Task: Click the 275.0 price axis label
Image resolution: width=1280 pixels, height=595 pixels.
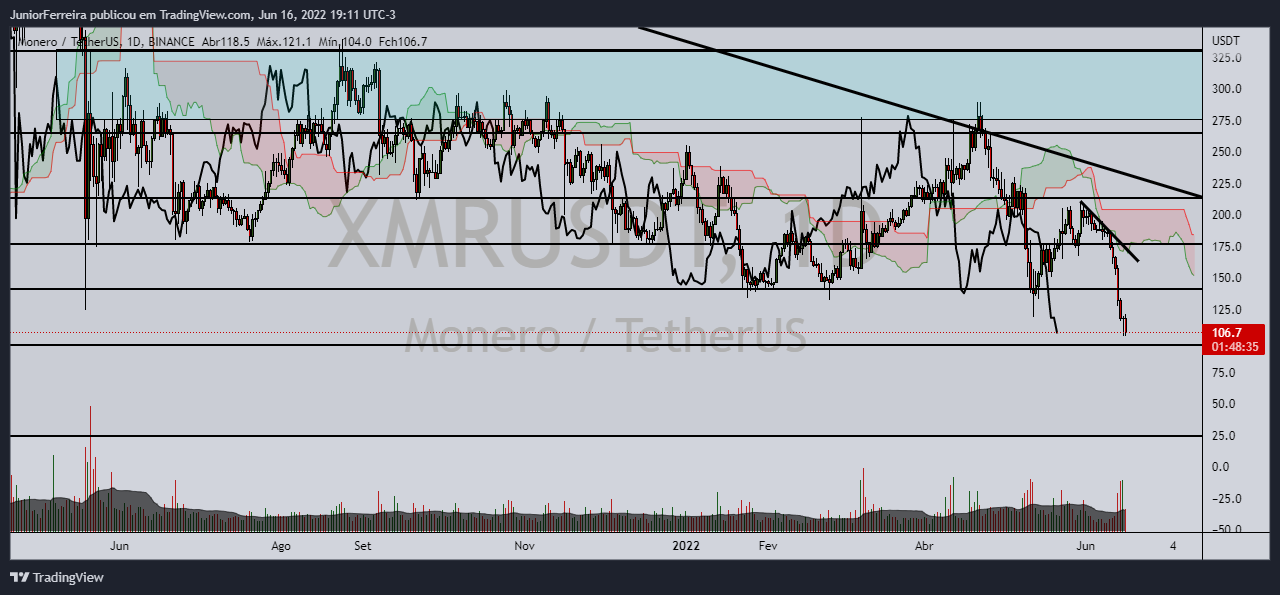Action: [x=1226, y=120]
